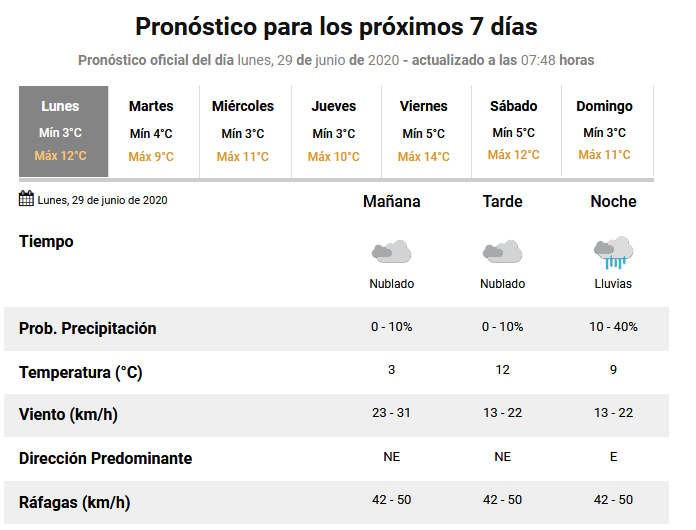Switch to the Martes forecast tab

pyautogui.click(x=151, y=131)
